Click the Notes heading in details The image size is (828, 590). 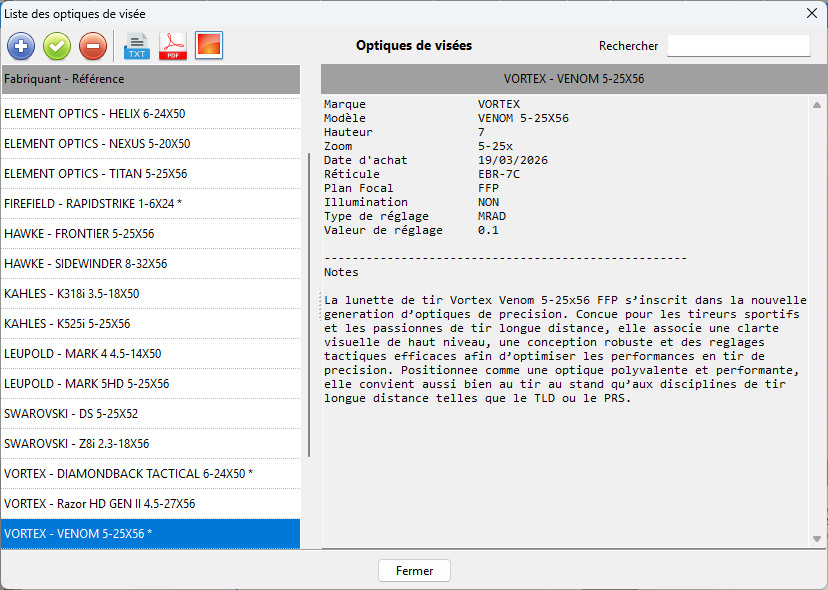[x=341, y=272]
